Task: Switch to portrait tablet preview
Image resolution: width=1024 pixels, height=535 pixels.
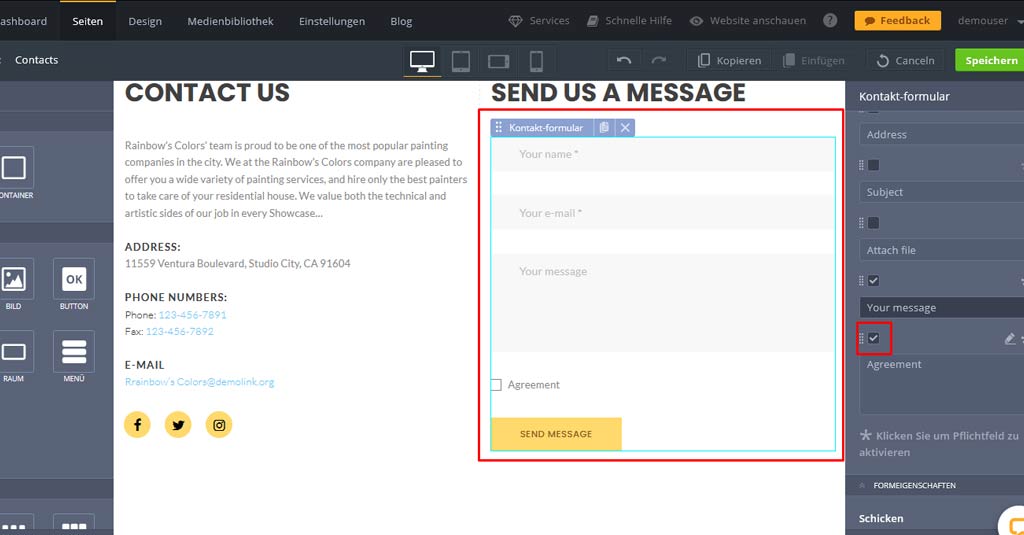Action: [x=460, y=61]
